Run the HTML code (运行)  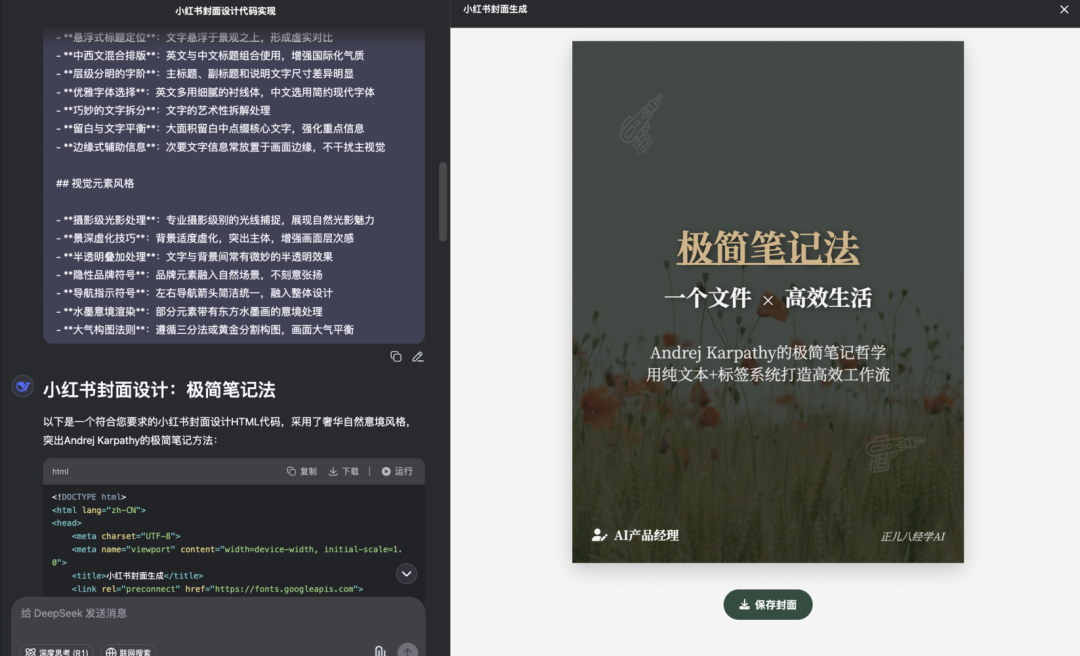(x=397, y=471)
